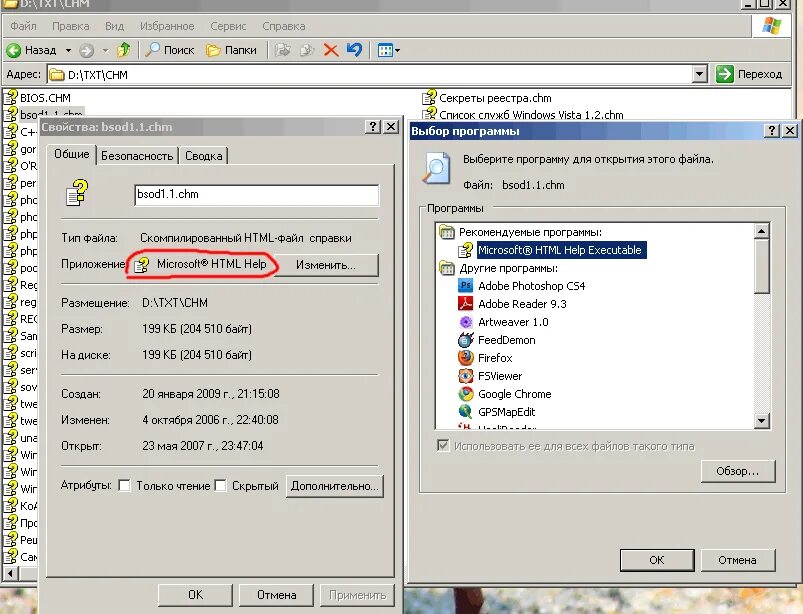Select the BIOS.CHM file
Image resolution: width=803 pixels, height=614 pixels.
pyautogui.click(x=38, y=97)
